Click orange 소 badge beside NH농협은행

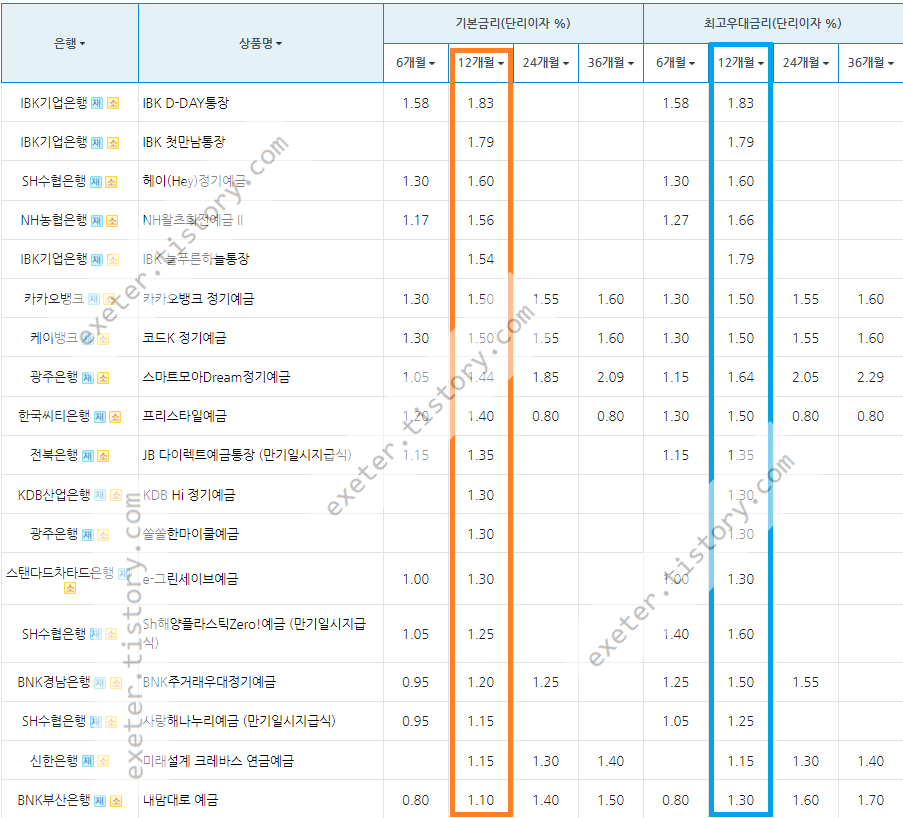coord(112,221)
